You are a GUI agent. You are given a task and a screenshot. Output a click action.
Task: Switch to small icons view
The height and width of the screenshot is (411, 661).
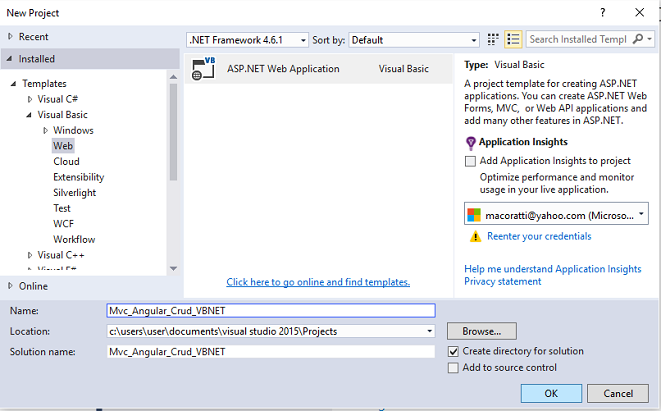tap(493, 40)
